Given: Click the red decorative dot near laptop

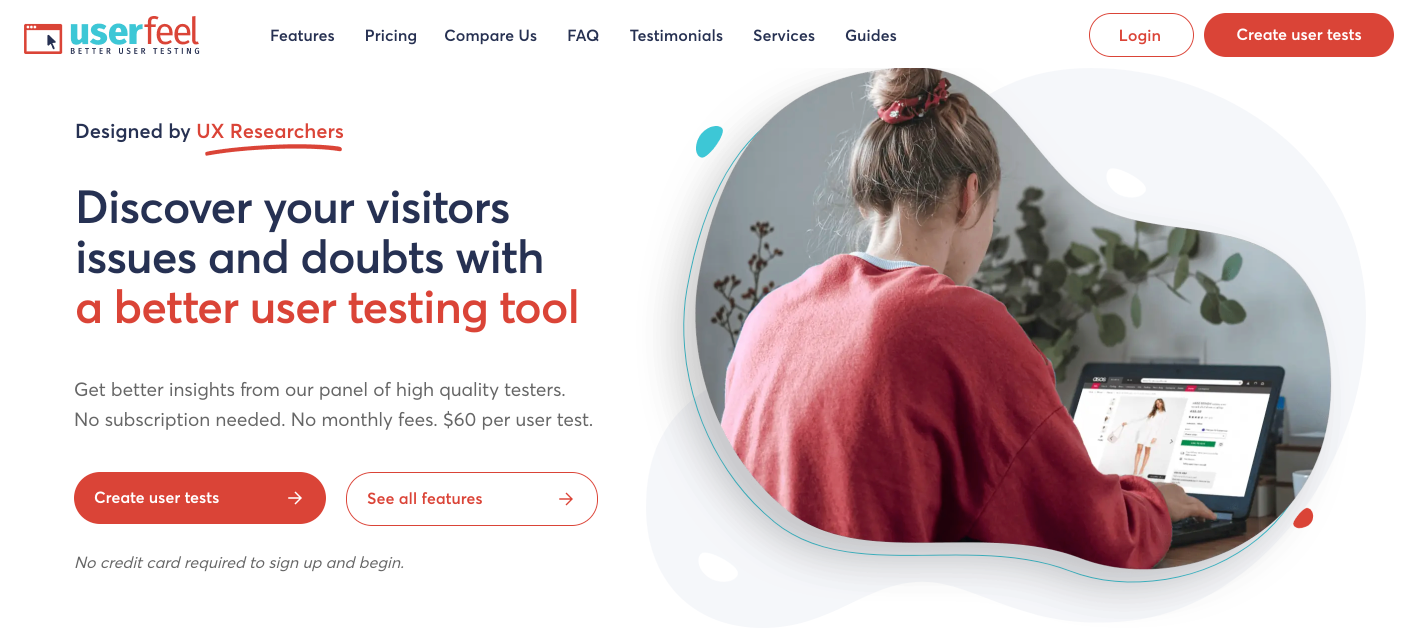Looking at the screenshot, I should pyautogui.click(x=1303, y=518).
